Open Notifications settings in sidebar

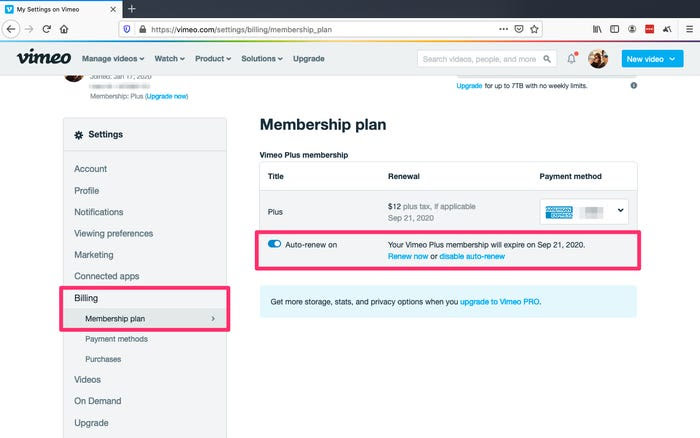pos(99,212)
